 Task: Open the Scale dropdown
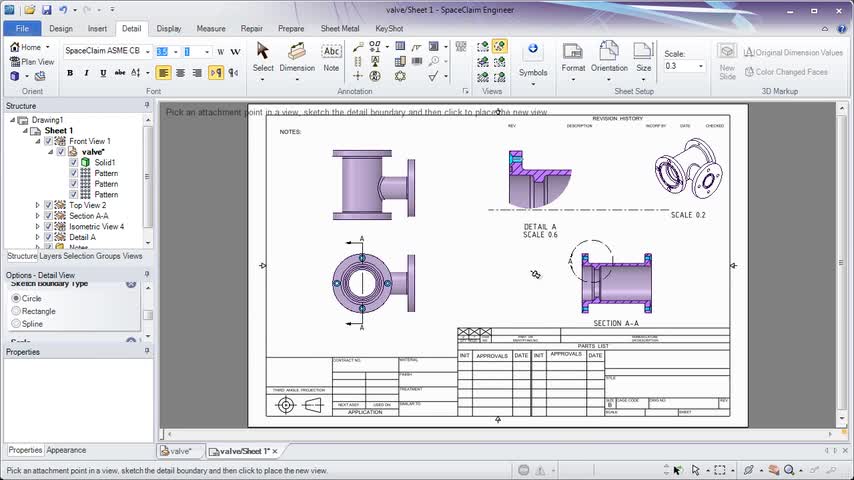tap(700, 66)
